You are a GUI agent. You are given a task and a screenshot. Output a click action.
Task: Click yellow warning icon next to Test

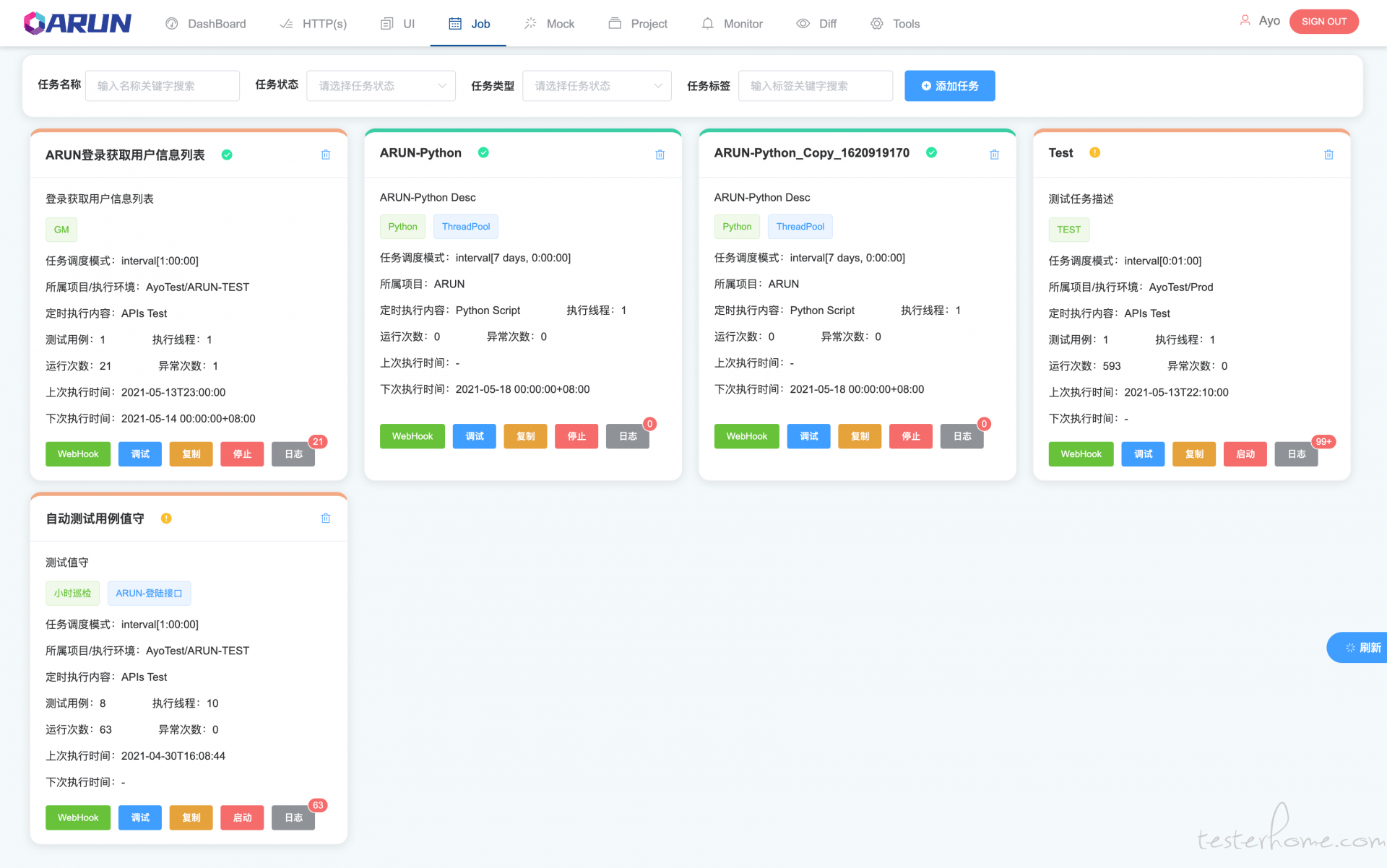click(1094, 152)
